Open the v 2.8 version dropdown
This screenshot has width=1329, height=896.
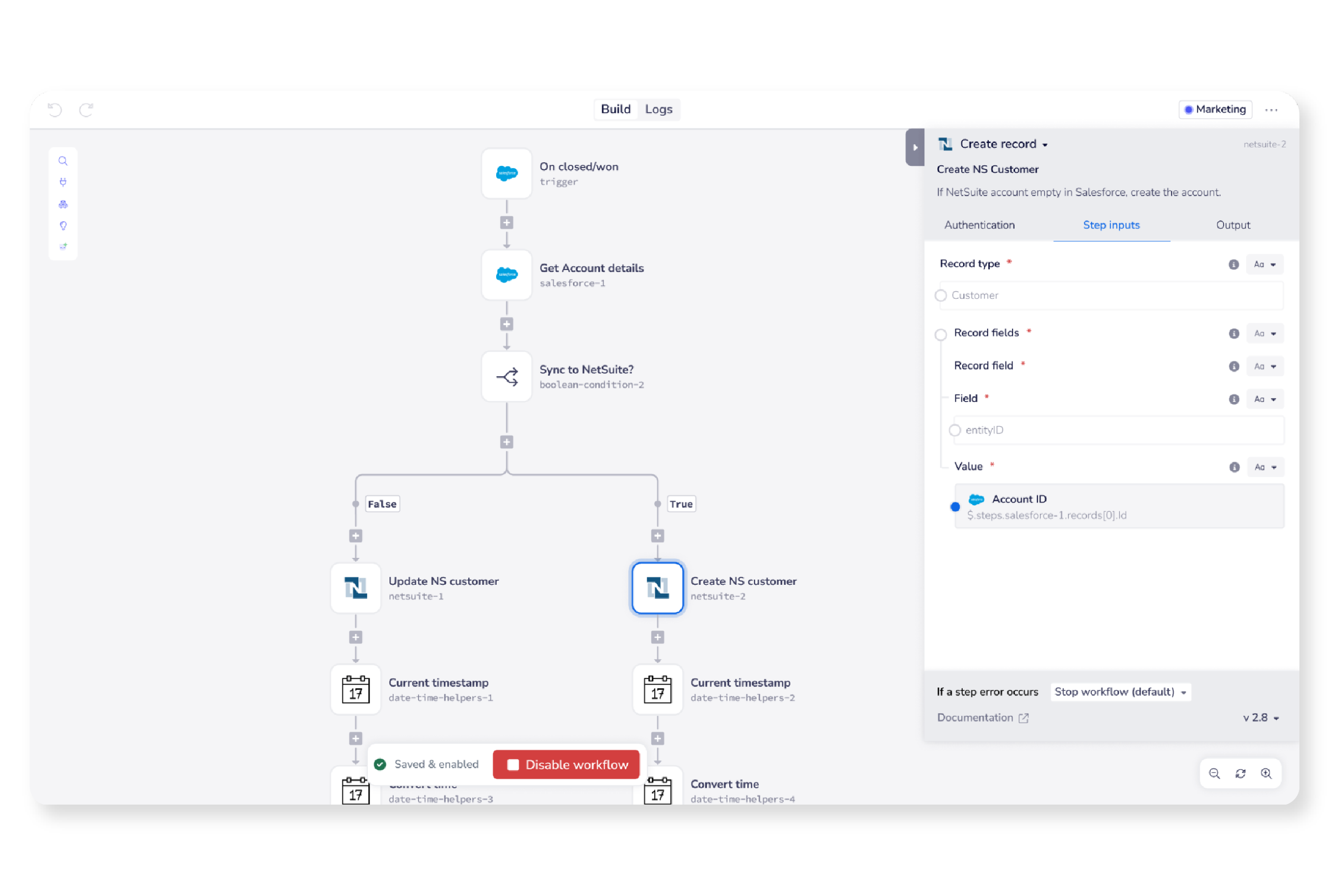[x=1259, y=717]
